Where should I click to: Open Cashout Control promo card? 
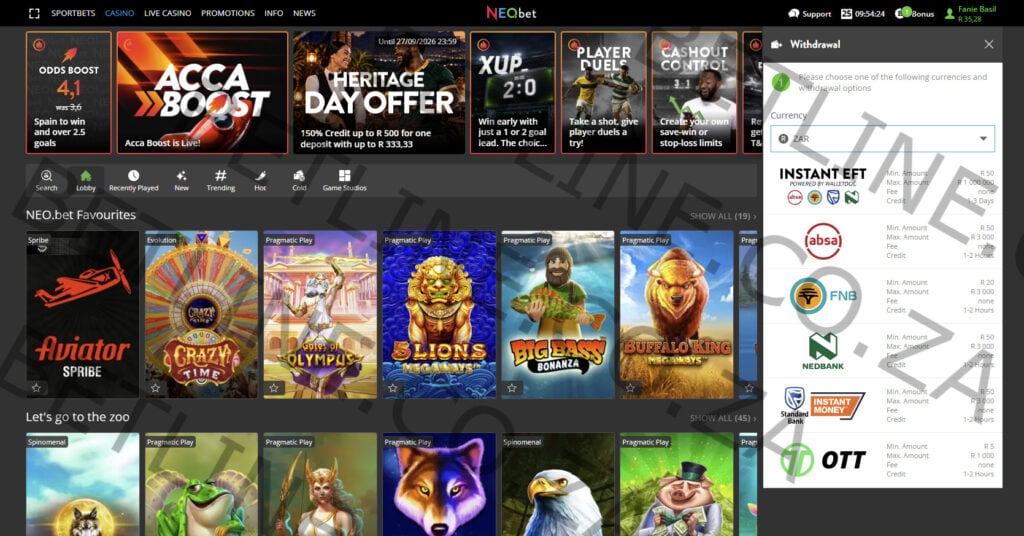(x=694, y=93)
